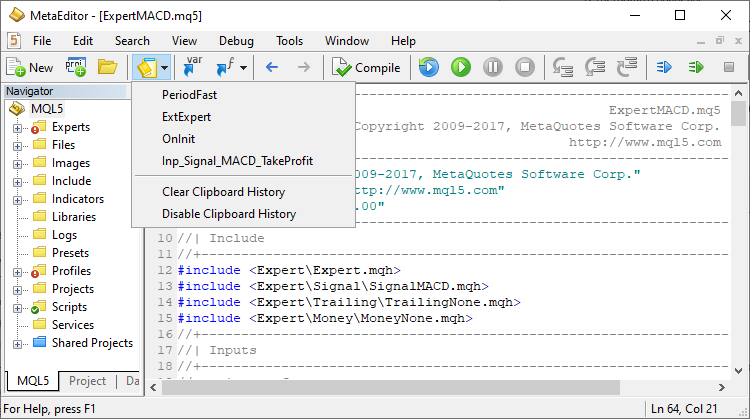Switch to the MQL5 navigator tab
This screenshot has height=419, width=750.
33,381
